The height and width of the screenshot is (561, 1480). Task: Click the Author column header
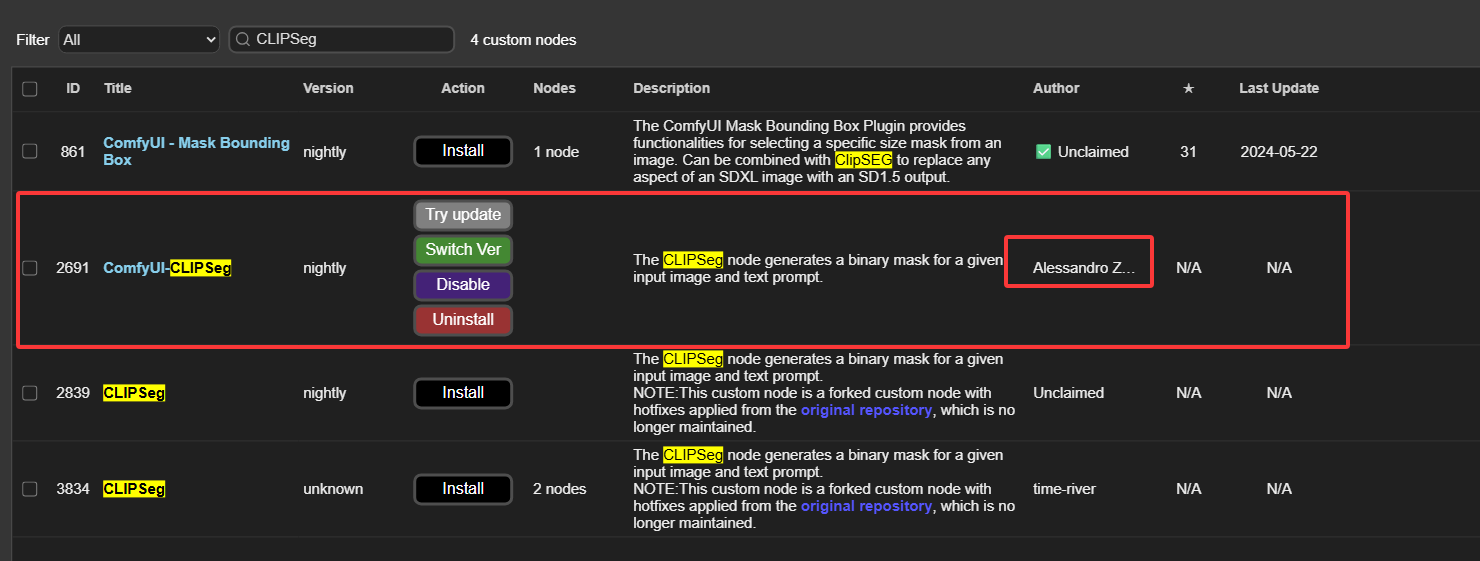1056,88
